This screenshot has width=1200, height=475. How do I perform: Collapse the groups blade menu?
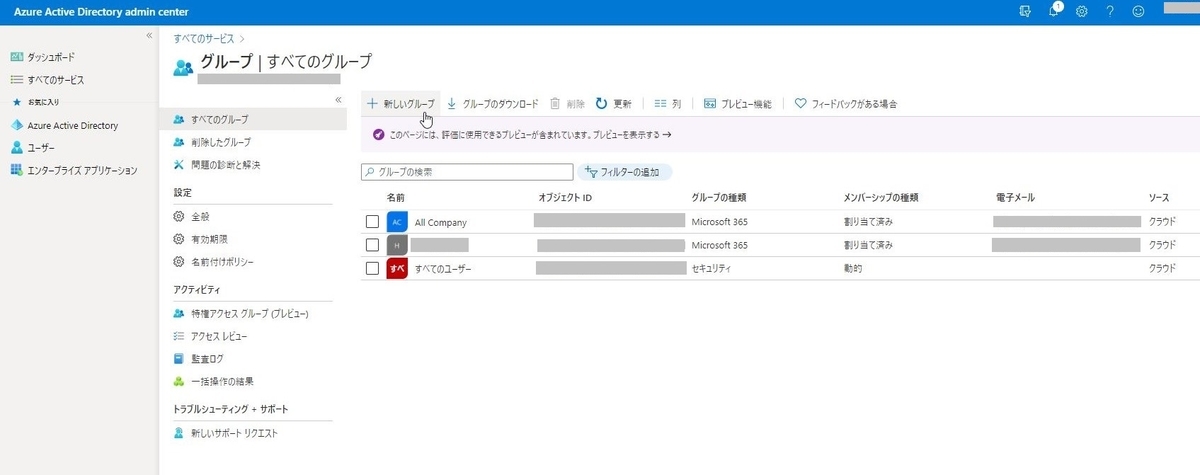tap(338, 100)
